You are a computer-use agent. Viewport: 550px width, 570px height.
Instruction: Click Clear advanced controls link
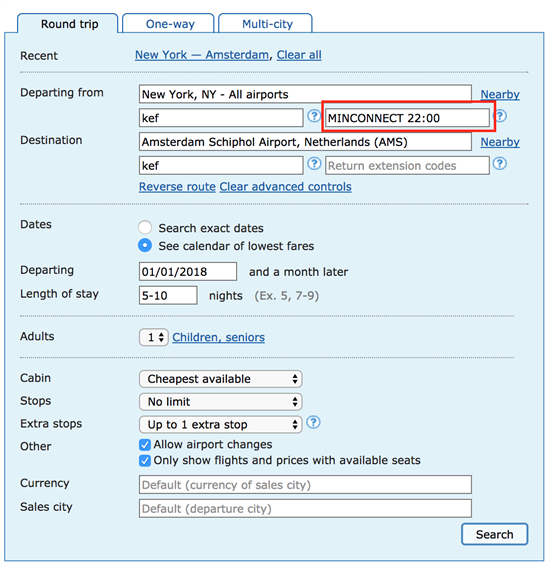coord(285,186)
